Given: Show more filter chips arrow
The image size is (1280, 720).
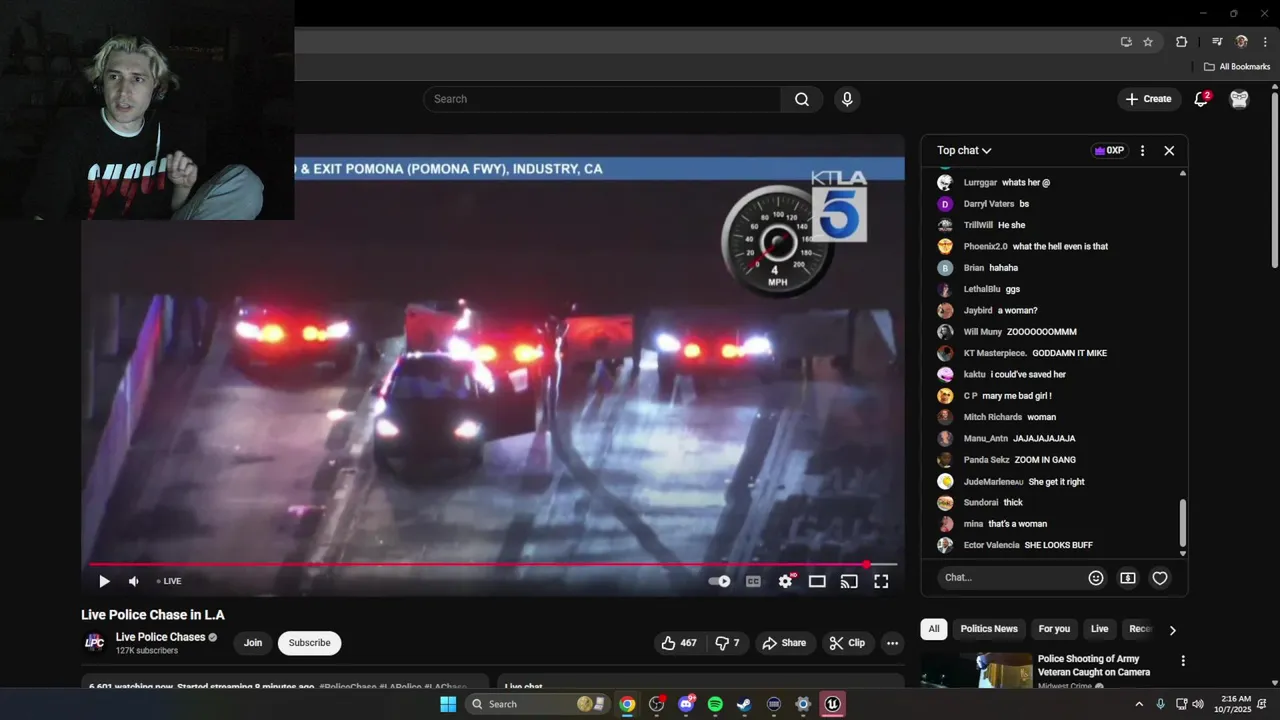Looking at the screenshot, I should point(1172,630).
